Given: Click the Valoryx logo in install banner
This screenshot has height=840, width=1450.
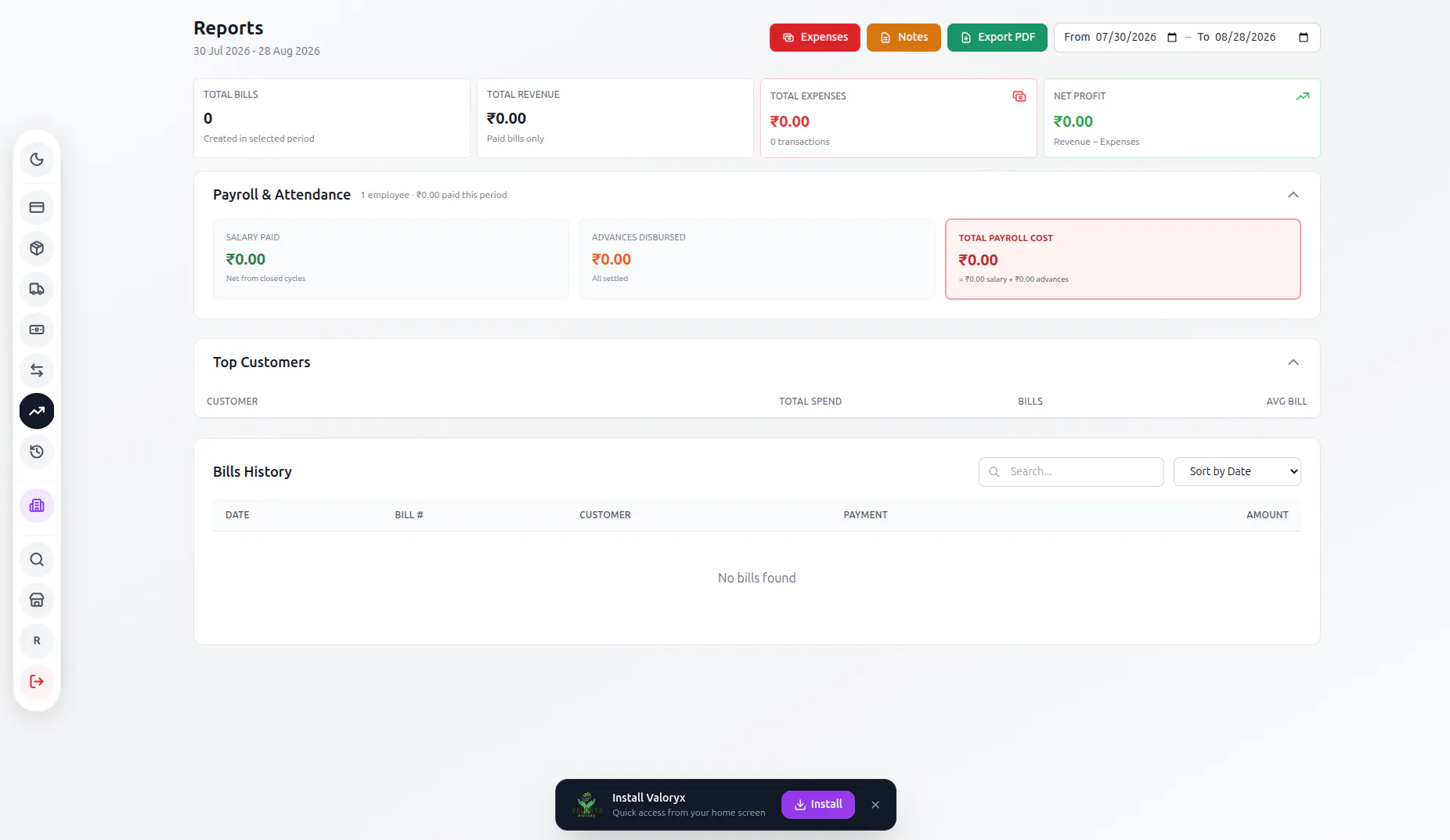Looking at the screenshot, I should (x=586, y=805).
